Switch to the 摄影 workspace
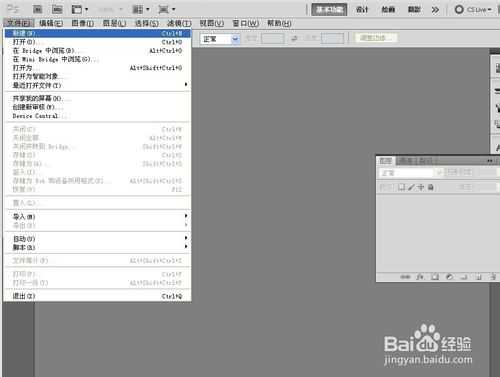This screenshot has width=500, height=377. pyautogui.click(x=414, y=9)
